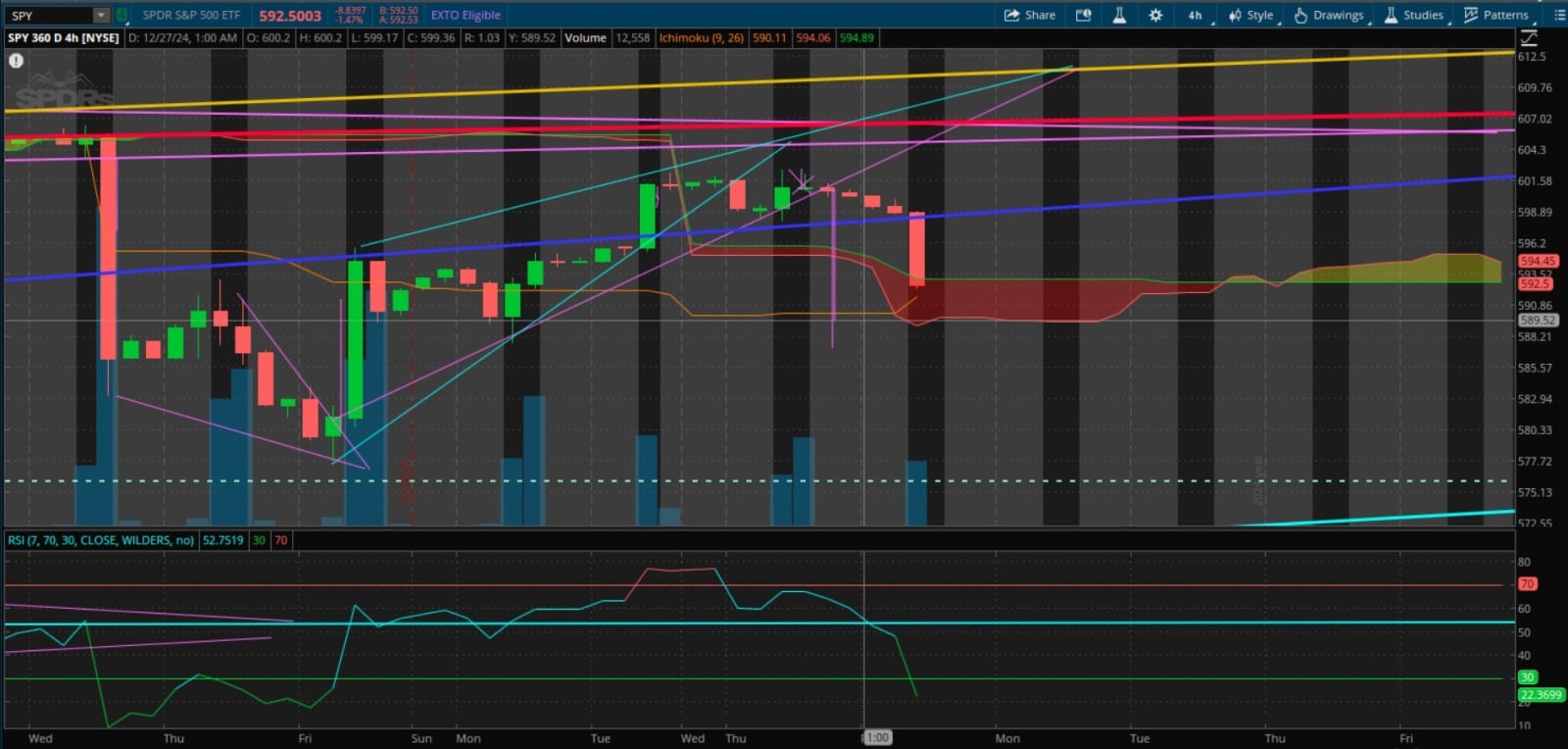The height and width of the screenshot is (749, 1568).
Task: Open the Drawings tools menu
Action: tap(1330, 15)
